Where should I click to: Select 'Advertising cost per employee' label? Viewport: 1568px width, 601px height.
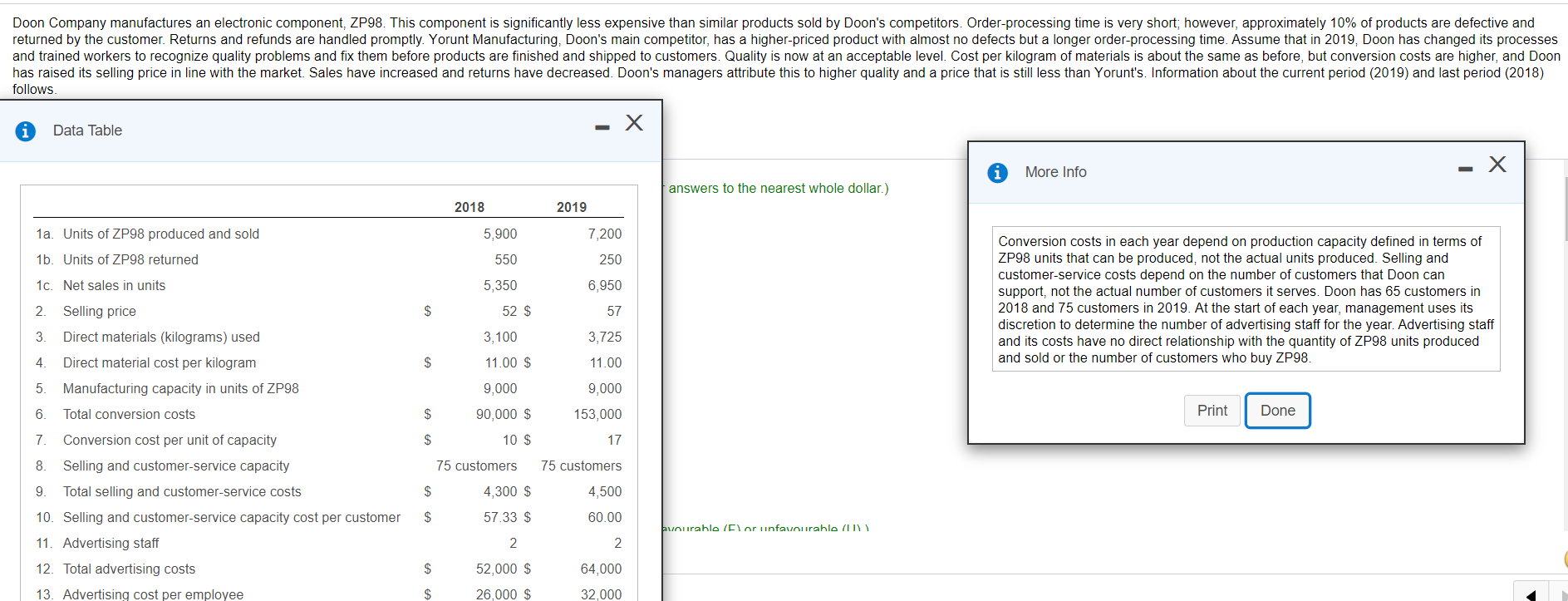point(153,594)
